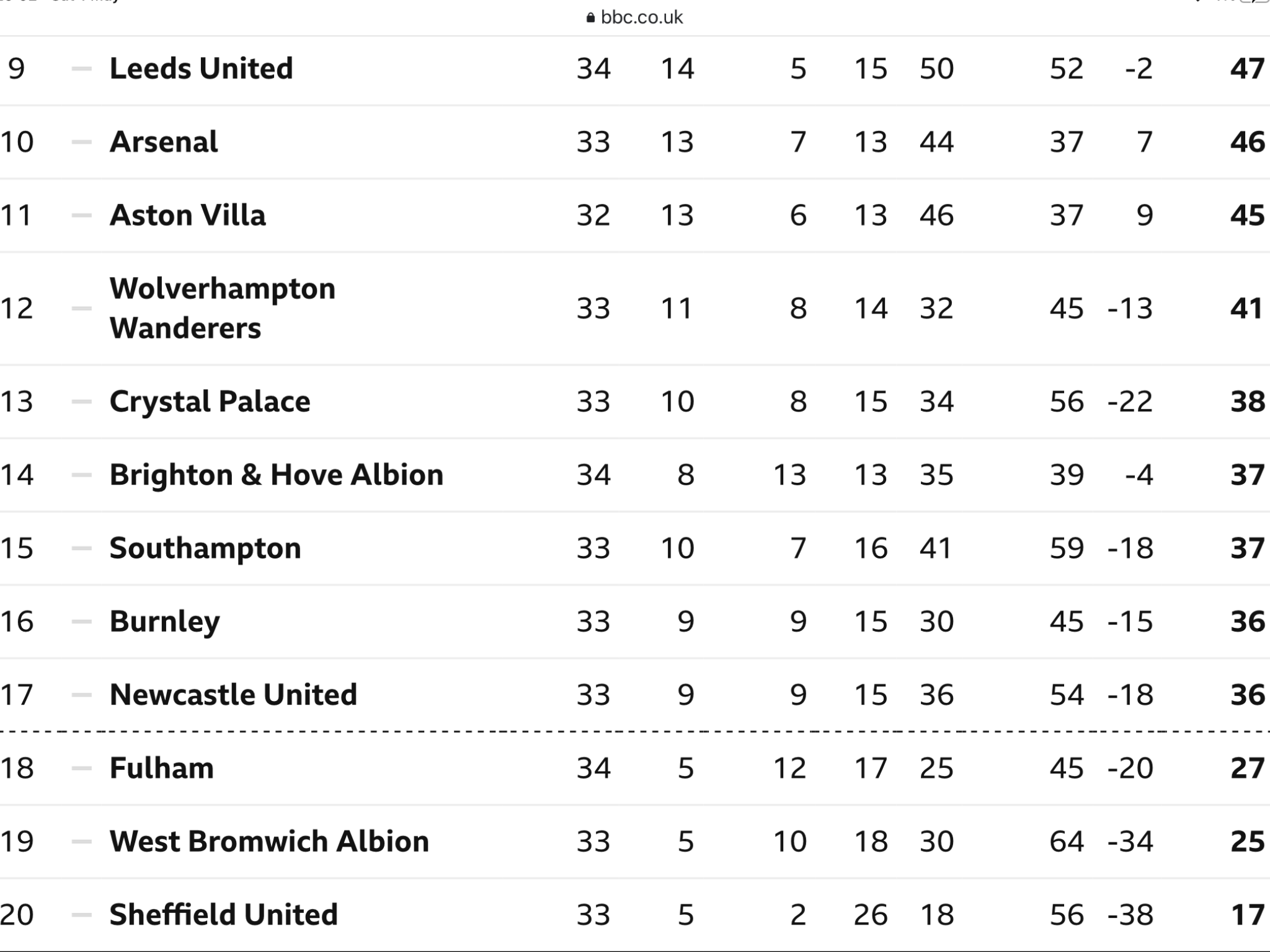
Task: Click the position-unchanged icon beside Fulham
Action: point(82,769)
